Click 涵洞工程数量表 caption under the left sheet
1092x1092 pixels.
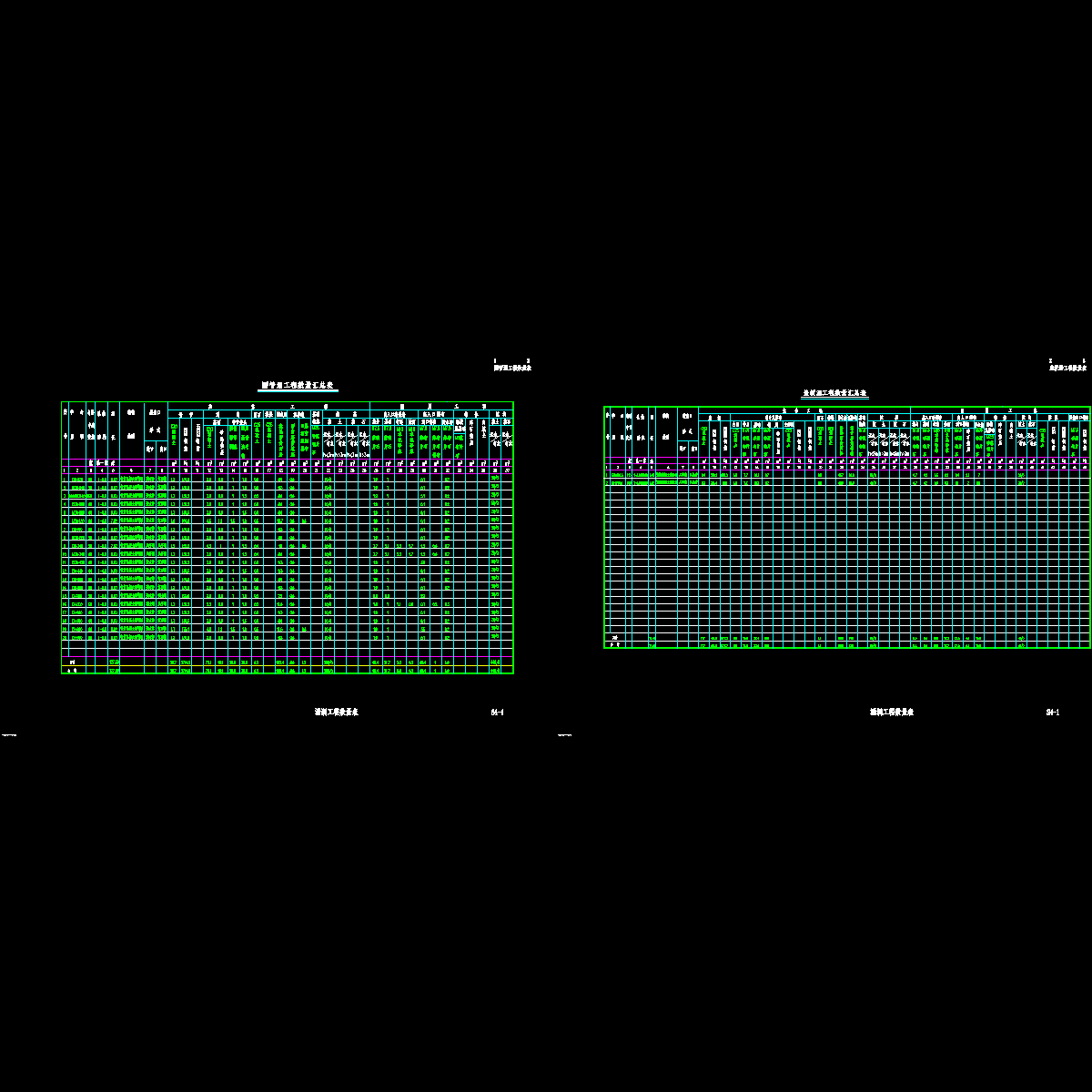pos(336,713)
